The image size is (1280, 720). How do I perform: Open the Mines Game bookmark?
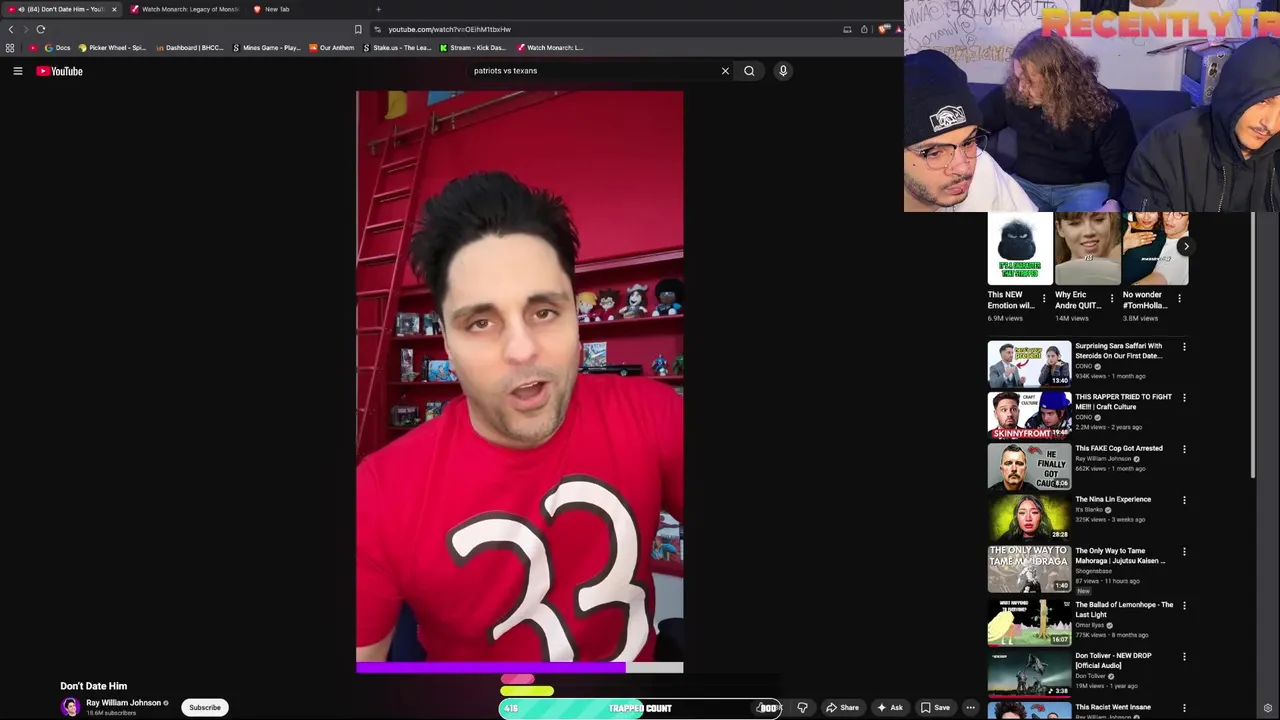(266, 47)
